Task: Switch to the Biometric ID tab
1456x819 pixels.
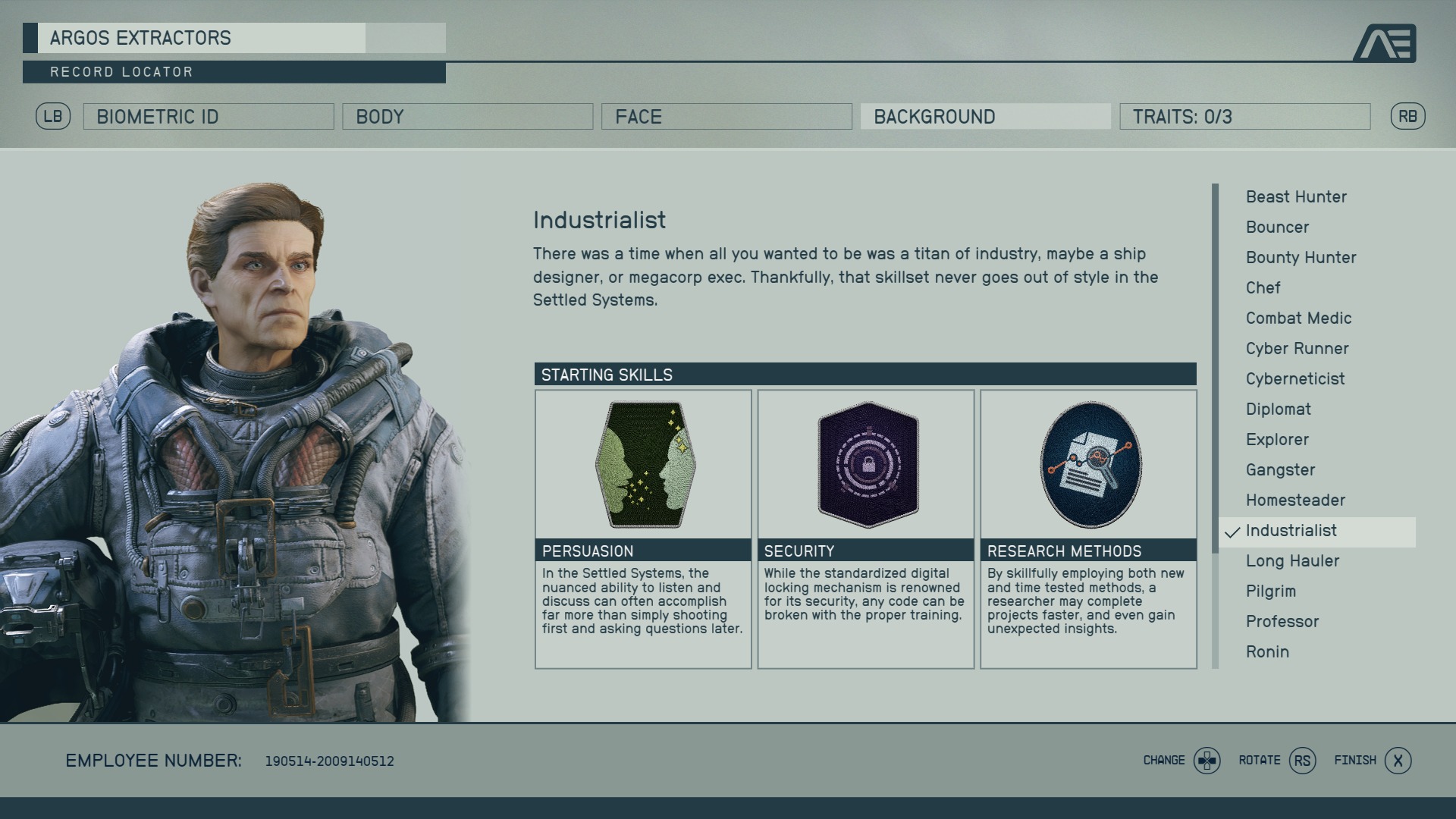Action: 209,117
